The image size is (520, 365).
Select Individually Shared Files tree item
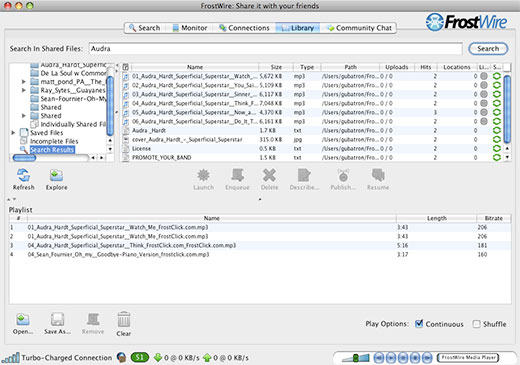point(73,124)
